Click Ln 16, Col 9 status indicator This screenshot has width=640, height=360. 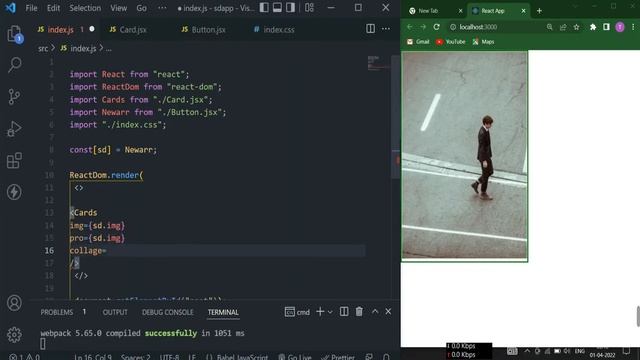pyautogui.click(x=93, y=357)
